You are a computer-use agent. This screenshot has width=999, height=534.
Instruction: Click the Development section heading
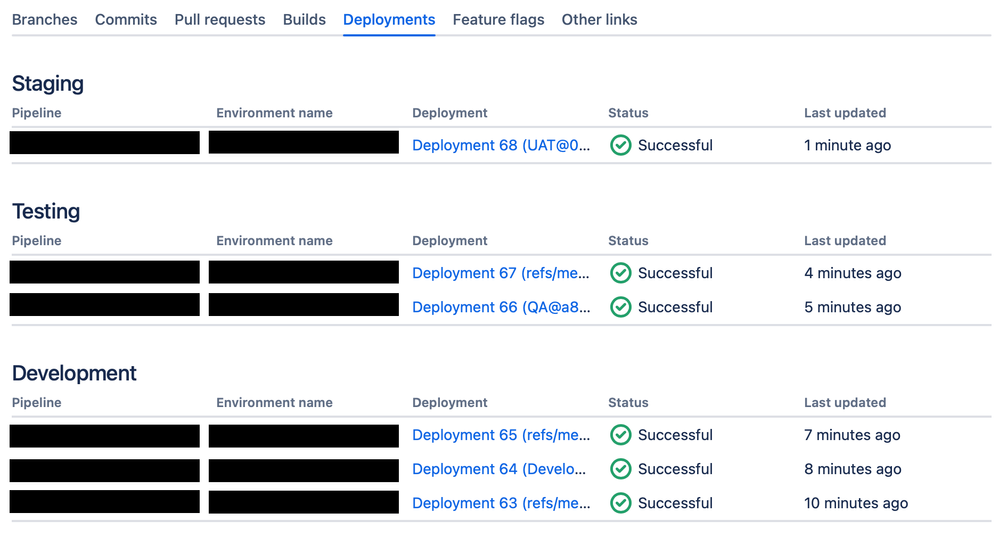[74, 373]
